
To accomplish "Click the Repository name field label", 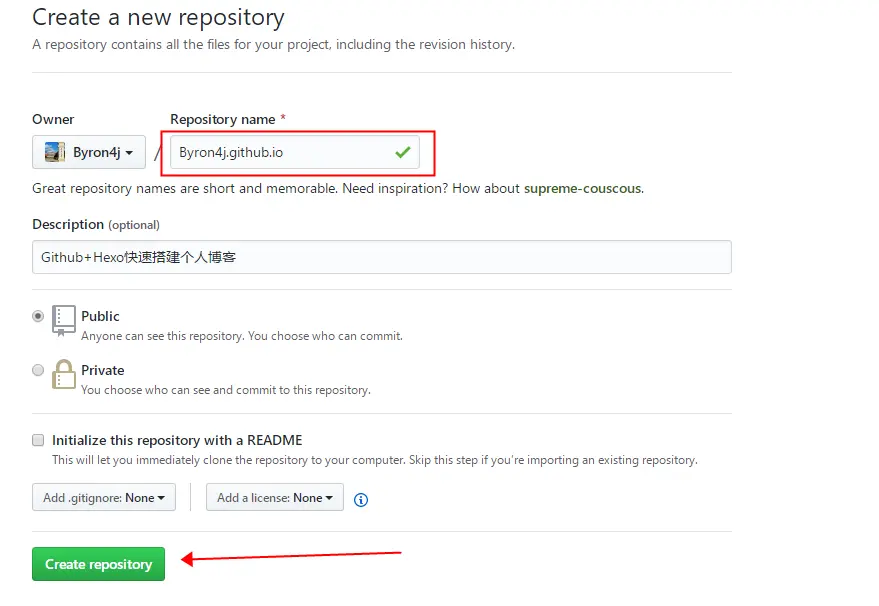I will click(223, 119).
